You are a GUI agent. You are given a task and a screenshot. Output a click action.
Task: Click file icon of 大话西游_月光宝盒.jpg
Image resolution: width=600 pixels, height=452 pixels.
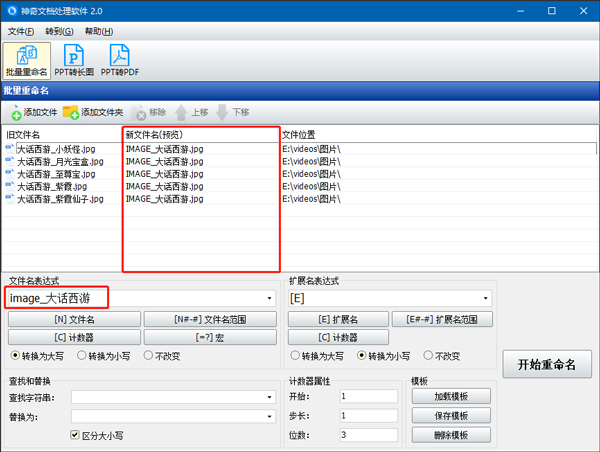pos(10,161)
